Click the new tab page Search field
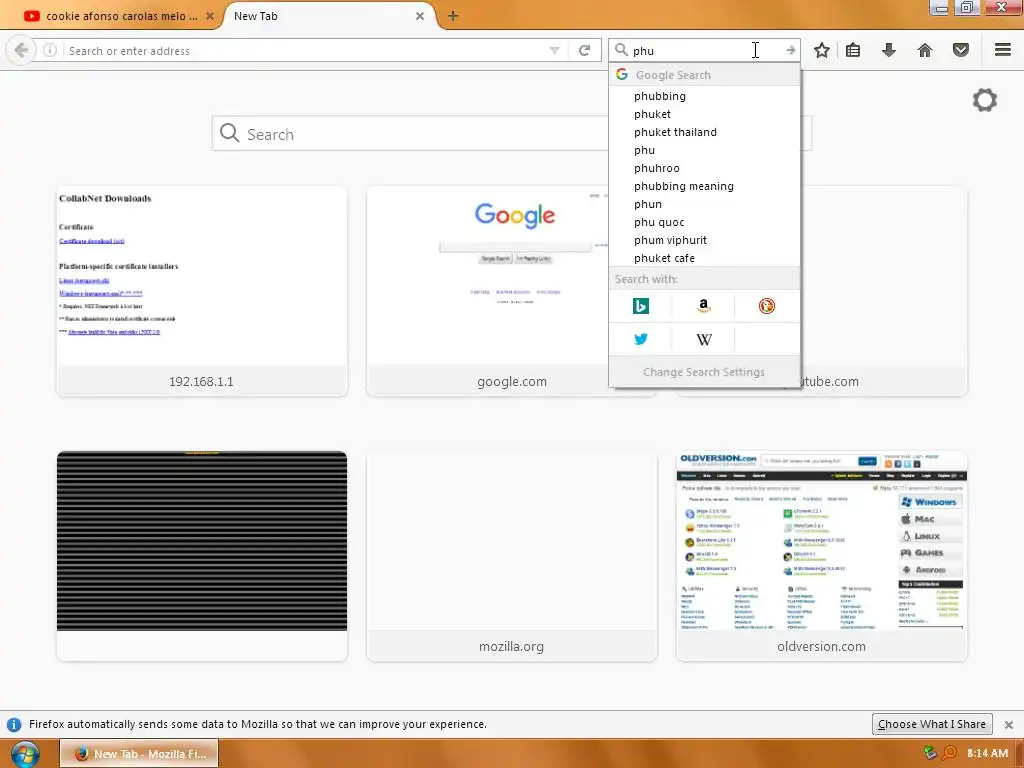1024x768 pixels. tap(511, 134)
